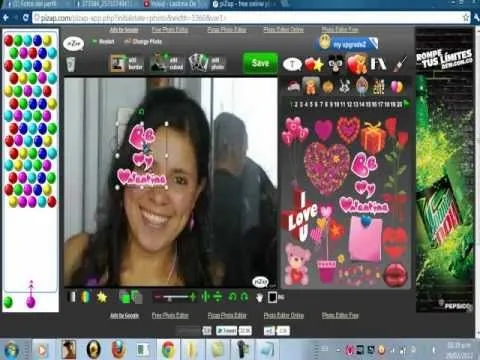Click the browser reload button
480x360 pixels.
[26, 18]
